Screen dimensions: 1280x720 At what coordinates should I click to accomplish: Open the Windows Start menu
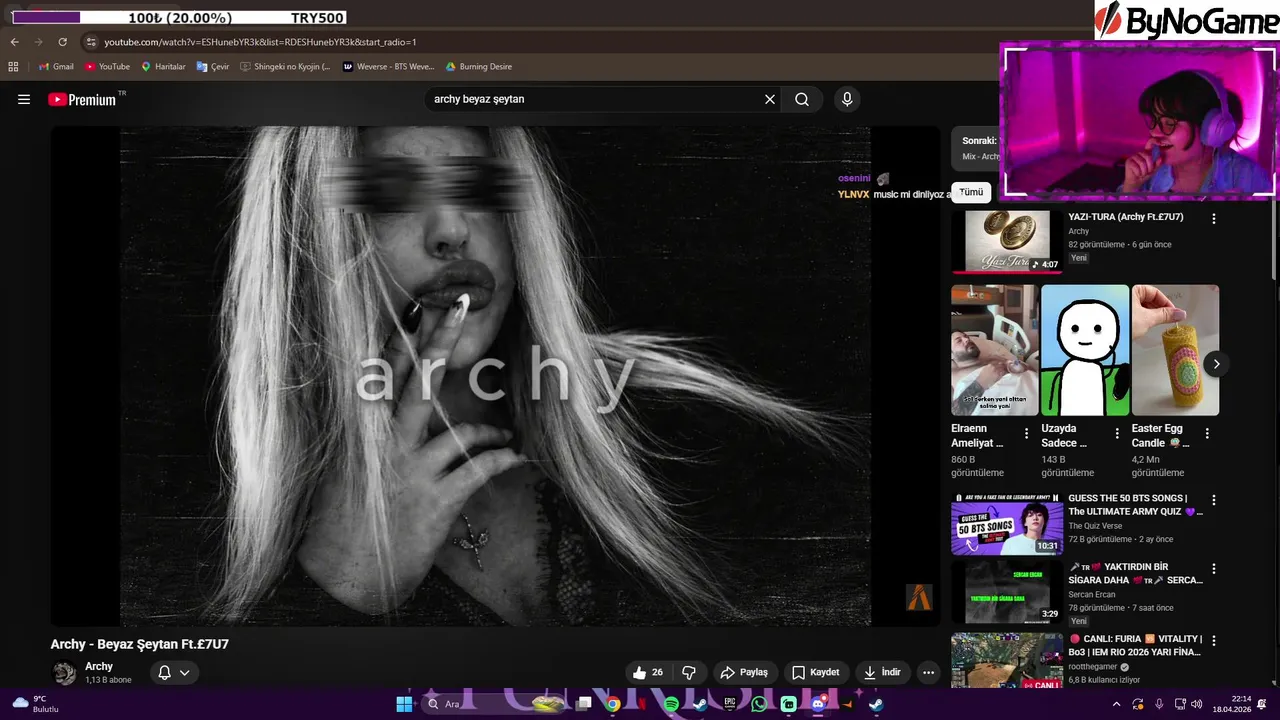[404, 704]
